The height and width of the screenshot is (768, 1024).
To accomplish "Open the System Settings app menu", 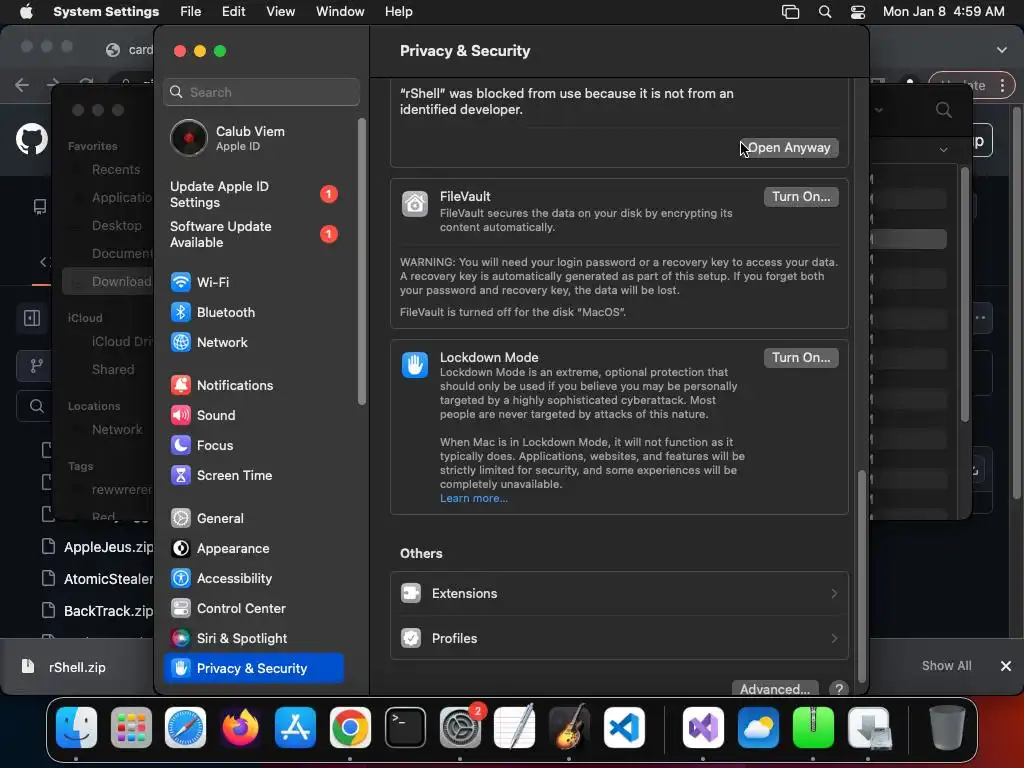I will click(106, 12).
